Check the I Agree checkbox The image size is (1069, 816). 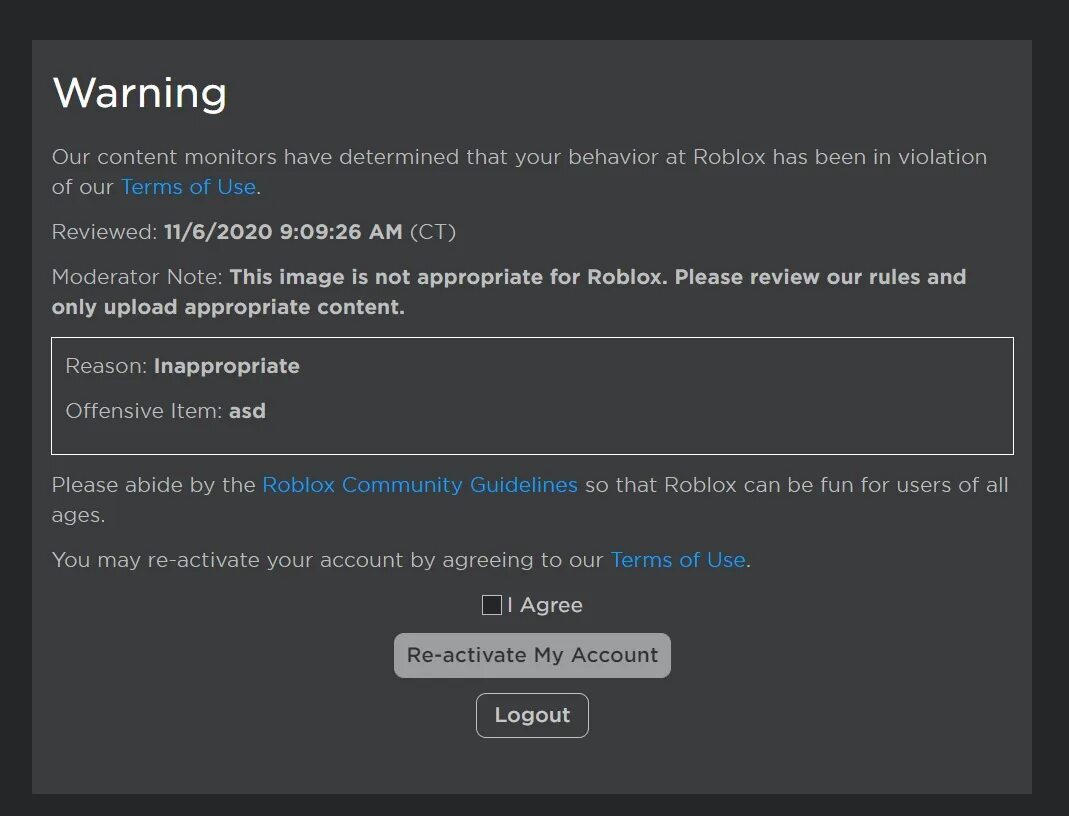pos(492,605)
